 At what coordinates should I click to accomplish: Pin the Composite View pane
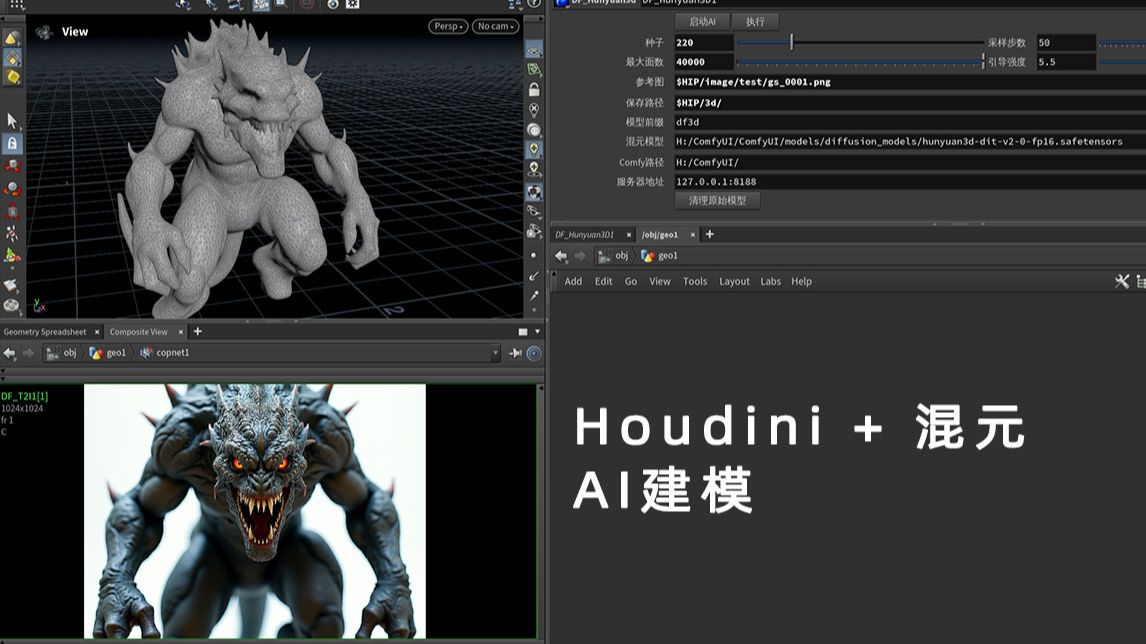coord(515,353)
